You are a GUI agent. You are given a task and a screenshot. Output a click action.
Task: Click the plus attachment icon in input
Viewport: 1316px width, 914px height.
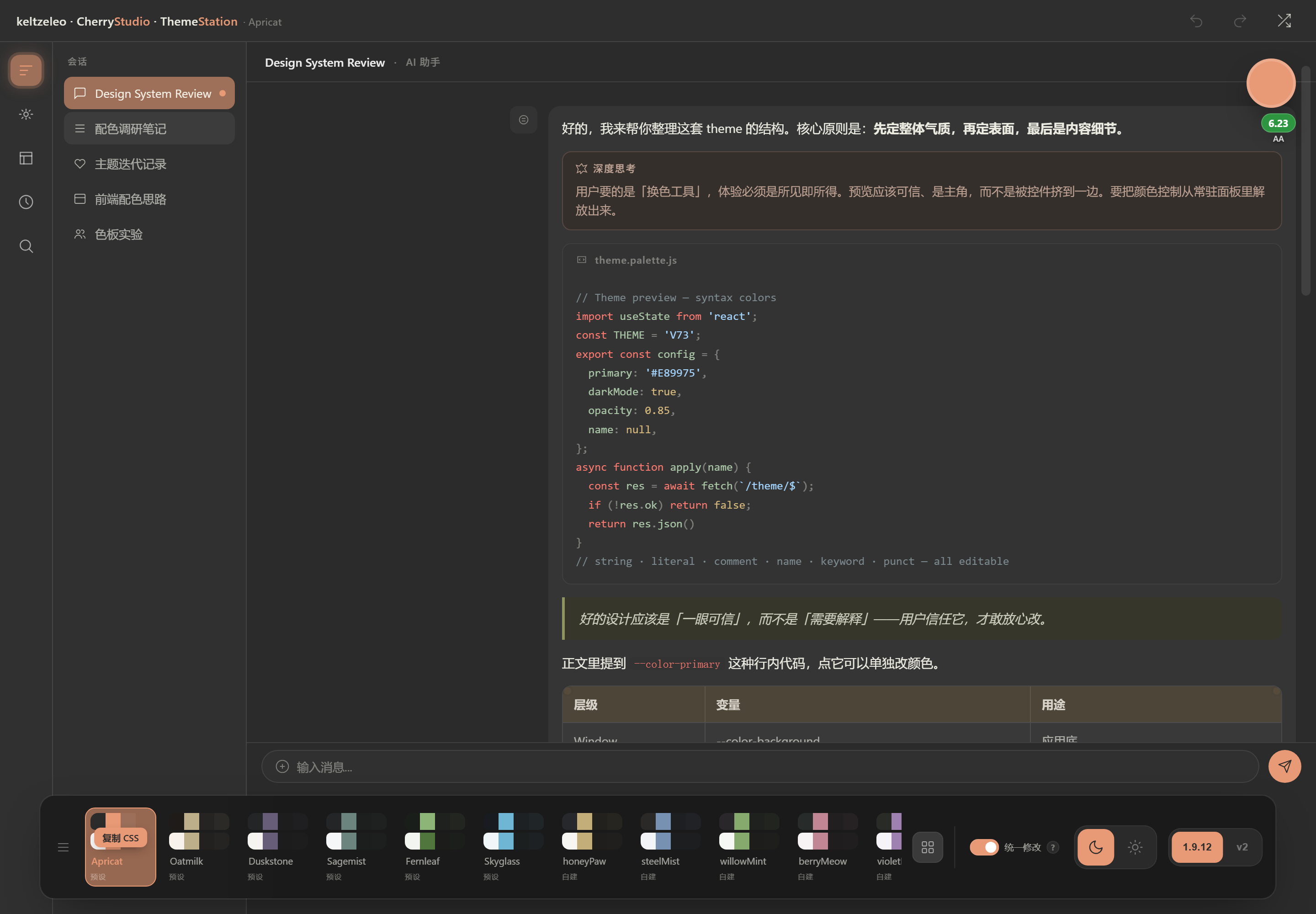point(282,766)
